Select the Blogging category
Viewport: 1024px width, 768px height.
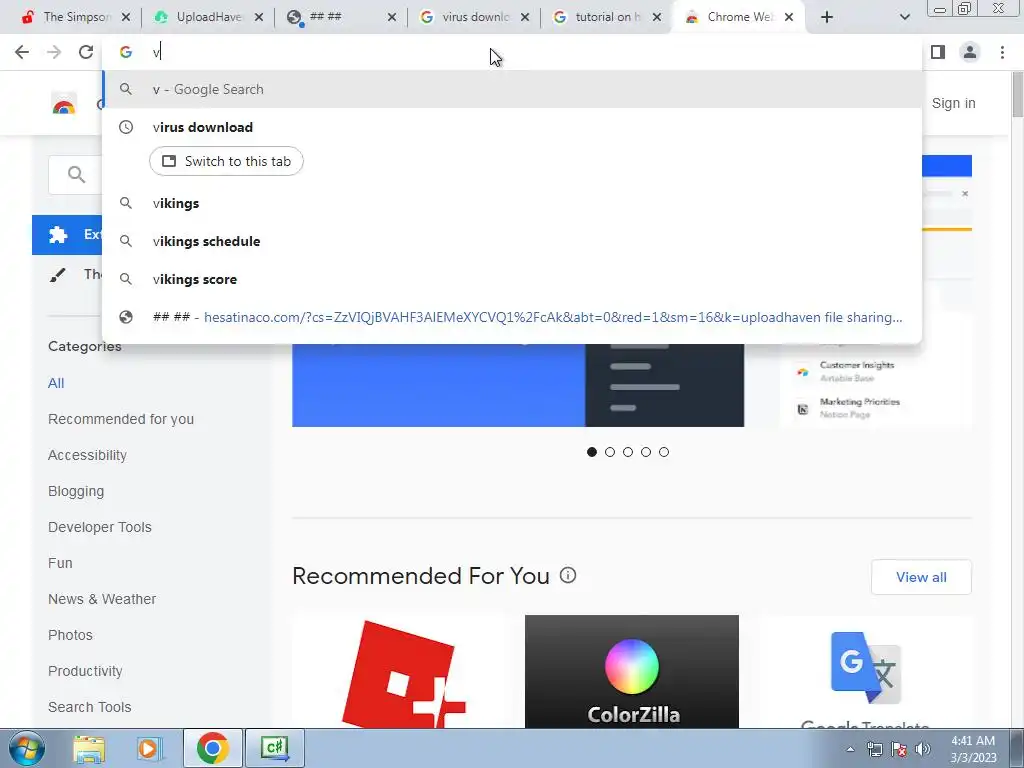pos(76,491)
